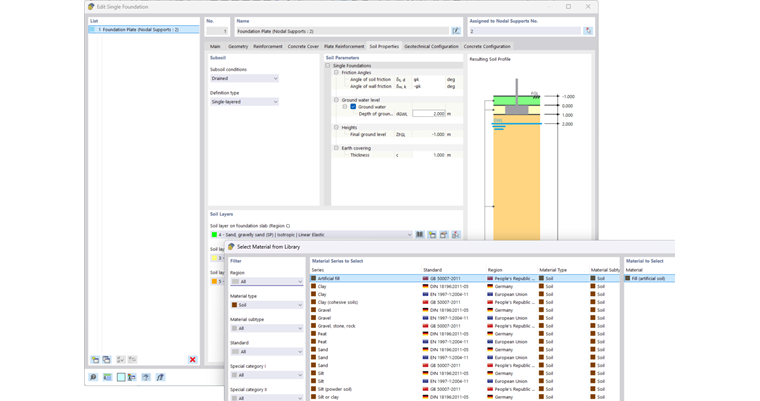The width and height of the screenshot is (760, 401).
Task: Click the last material icon right of Region C dropdown
Action: pyautogui.click(x=456, y=235)
